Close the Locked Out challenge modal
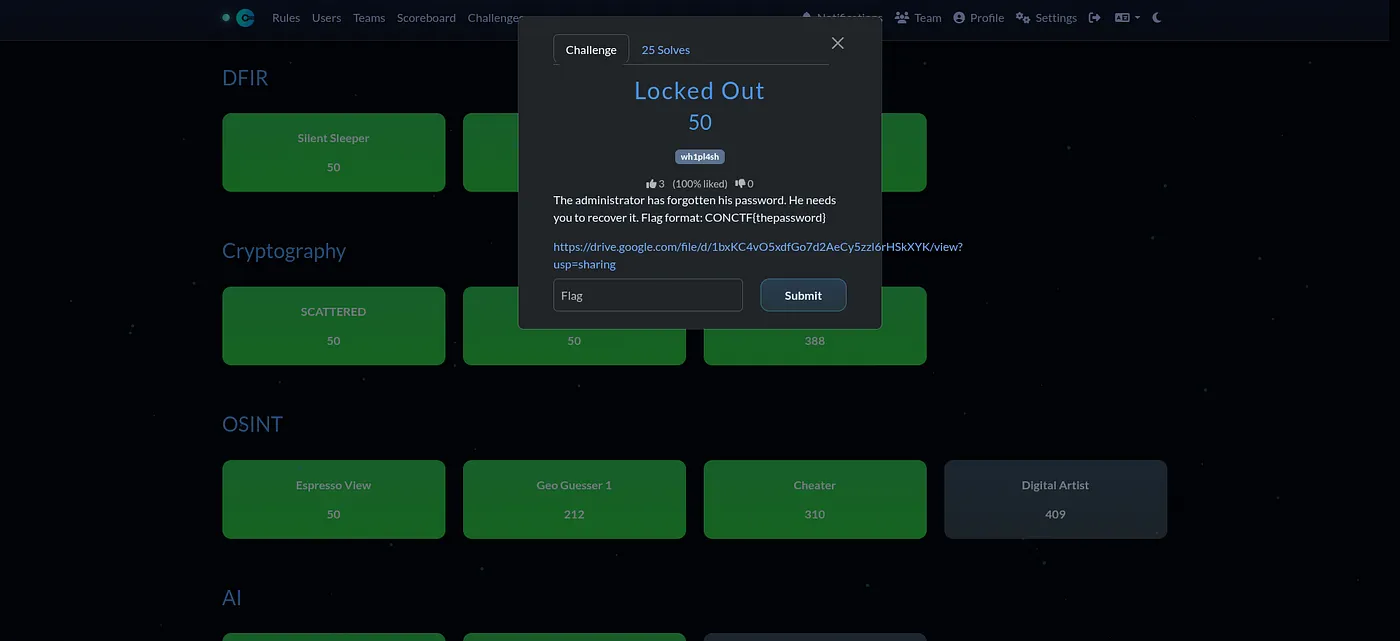Screen dimensions: 1400x641 point(838,43)
